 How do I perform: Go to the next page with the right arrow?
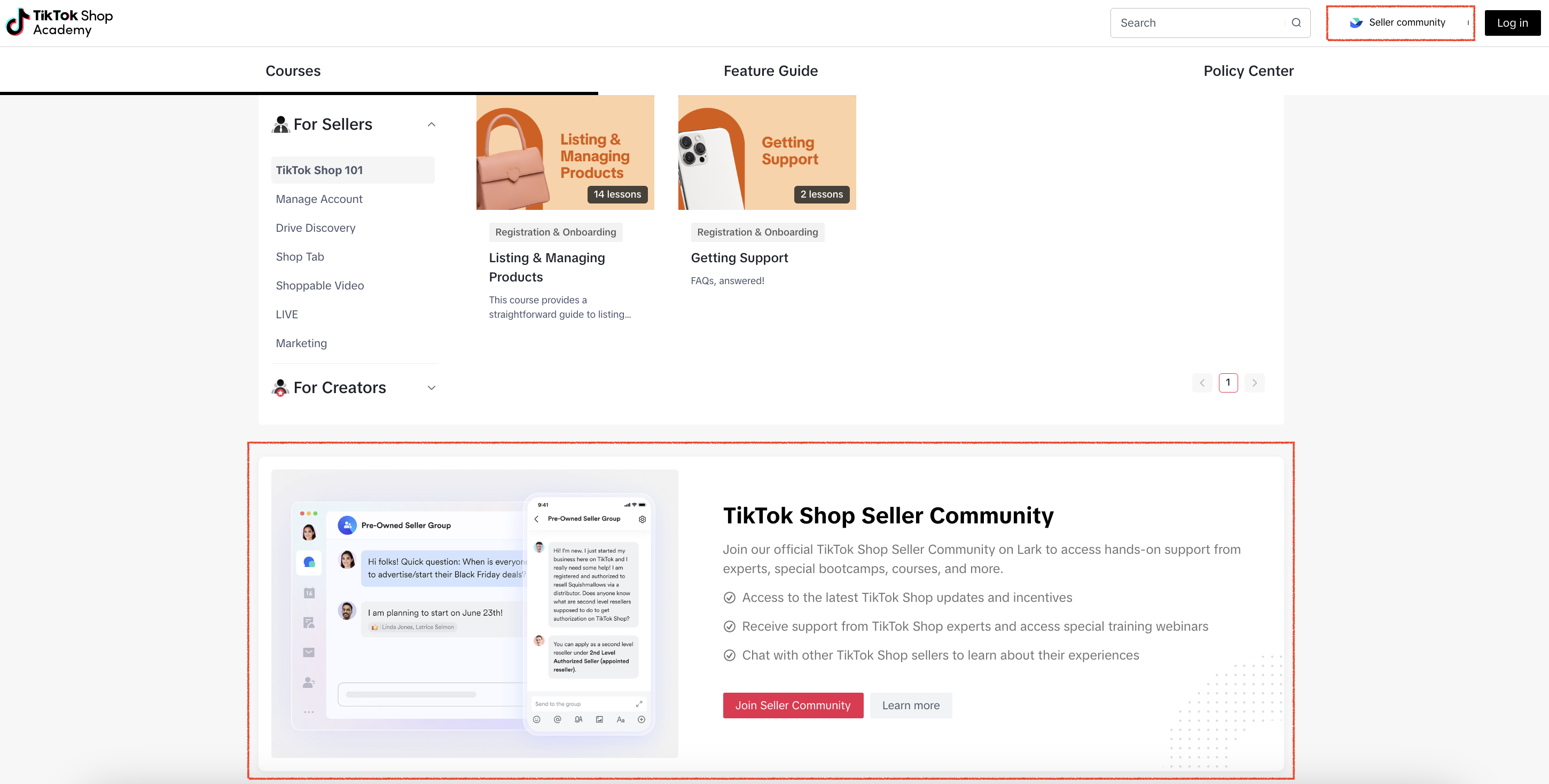(1254, 383)
